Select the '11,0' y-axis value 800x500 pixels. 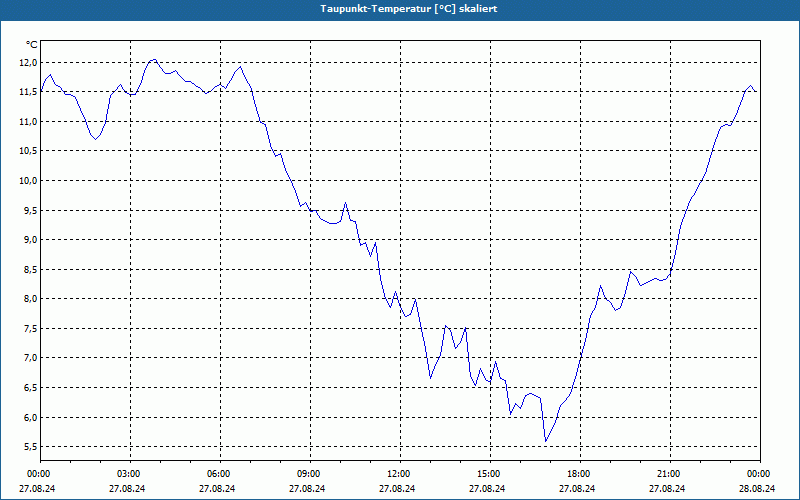[x=28, y=121]
